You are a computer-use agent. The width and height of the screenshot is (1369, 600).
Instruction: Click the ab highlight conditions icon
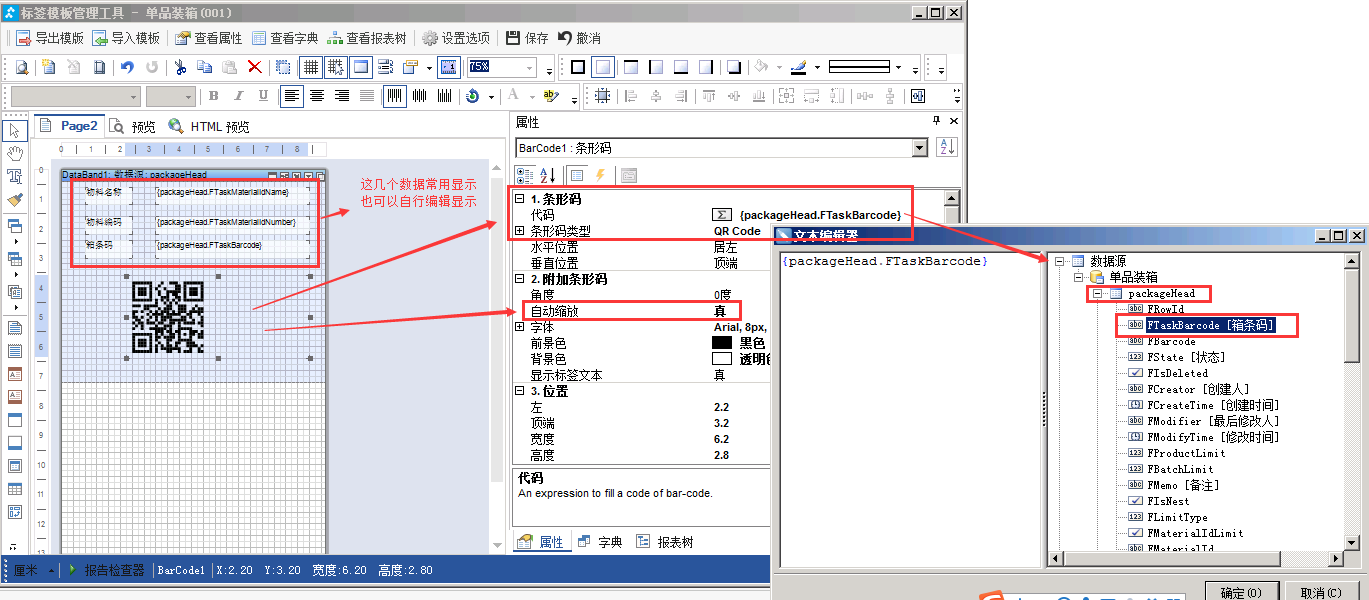pos(550,96)
